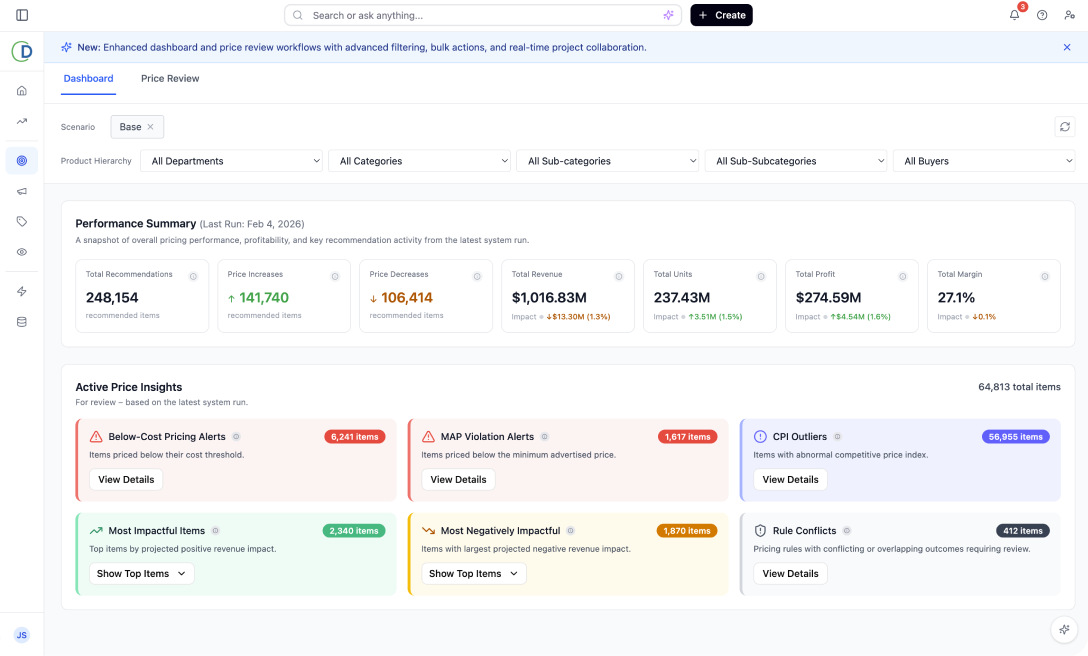Open notifications bell icon
The height and width of the screenshot is (656, 1088).
(1014, 15)
